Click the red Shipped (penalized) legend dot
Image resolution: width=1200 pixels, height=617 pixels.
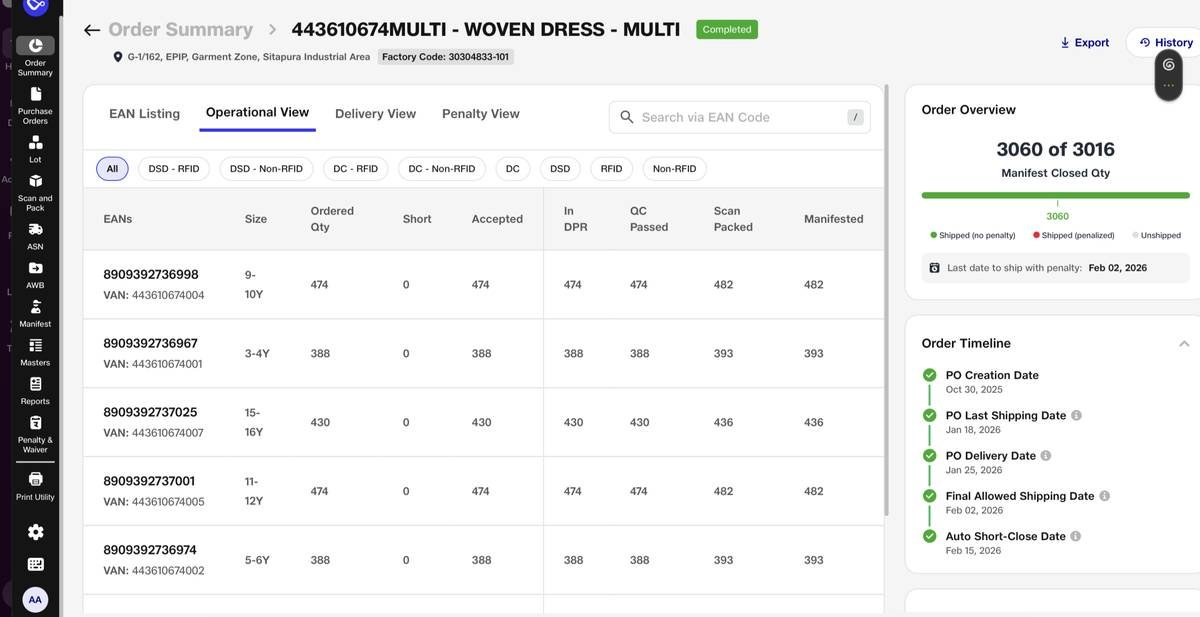(x=1037, y=235)
